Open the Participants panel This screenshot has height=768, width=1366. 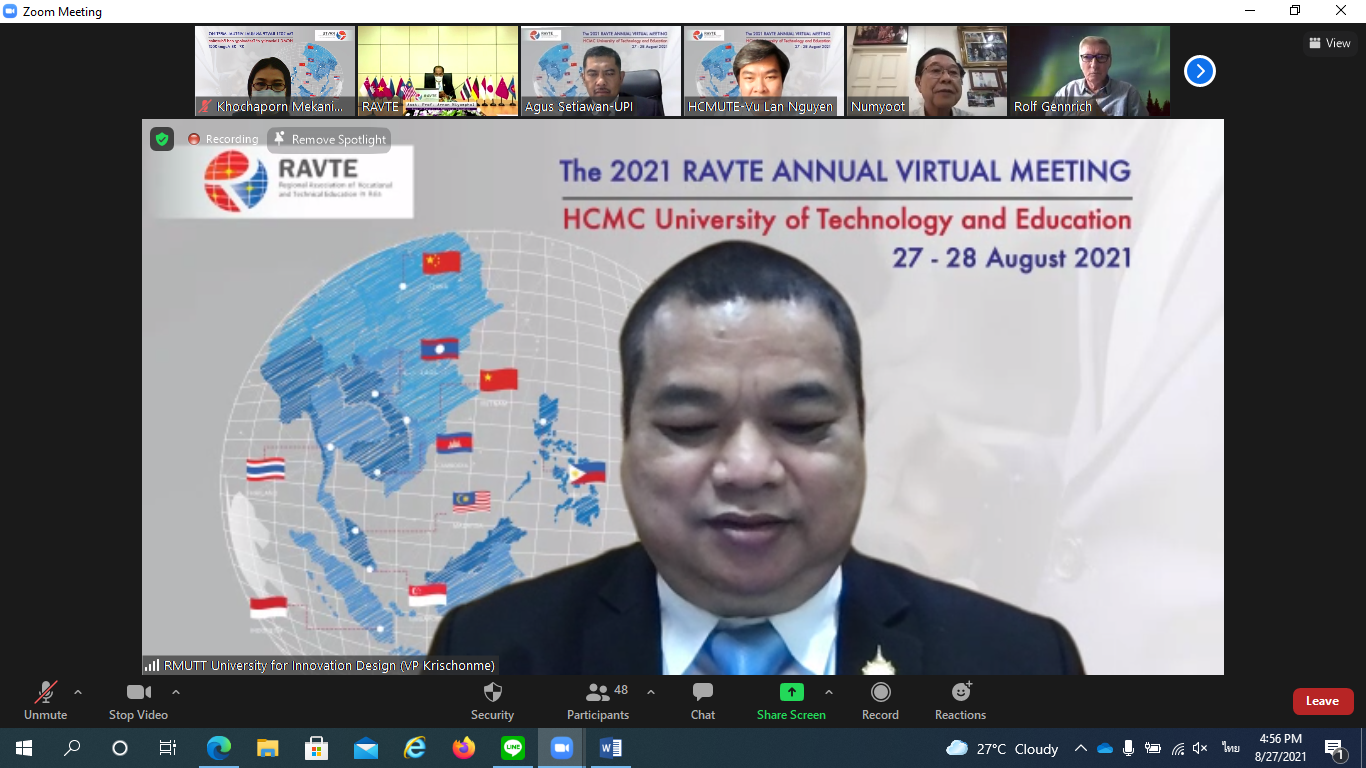598,701
